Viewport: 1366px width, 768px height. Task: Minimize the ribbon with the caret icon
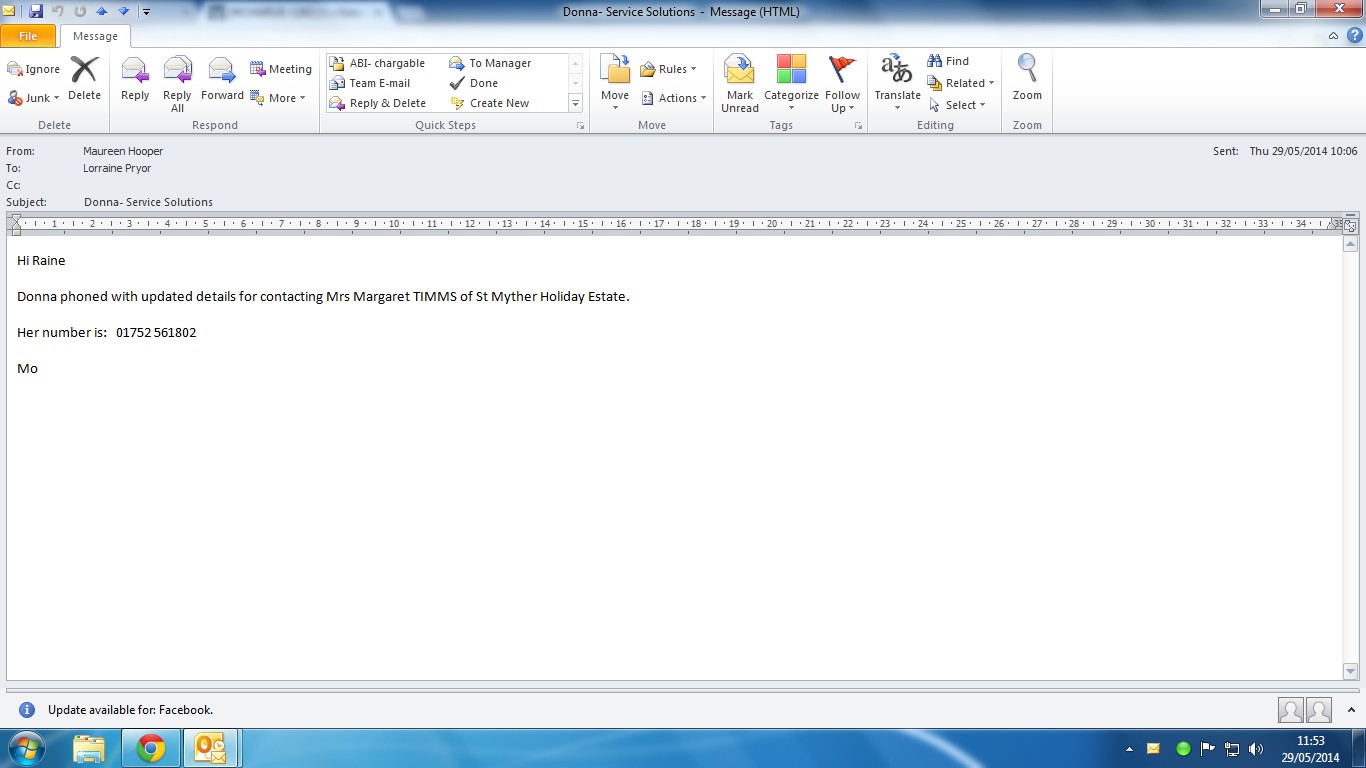[x=1333, y=36]
